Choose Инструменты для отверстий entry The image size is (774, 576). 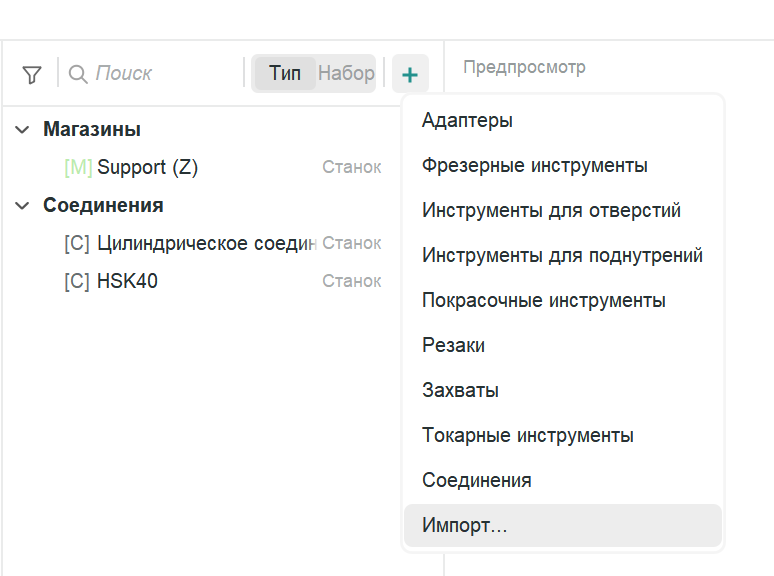coord(563,210)
